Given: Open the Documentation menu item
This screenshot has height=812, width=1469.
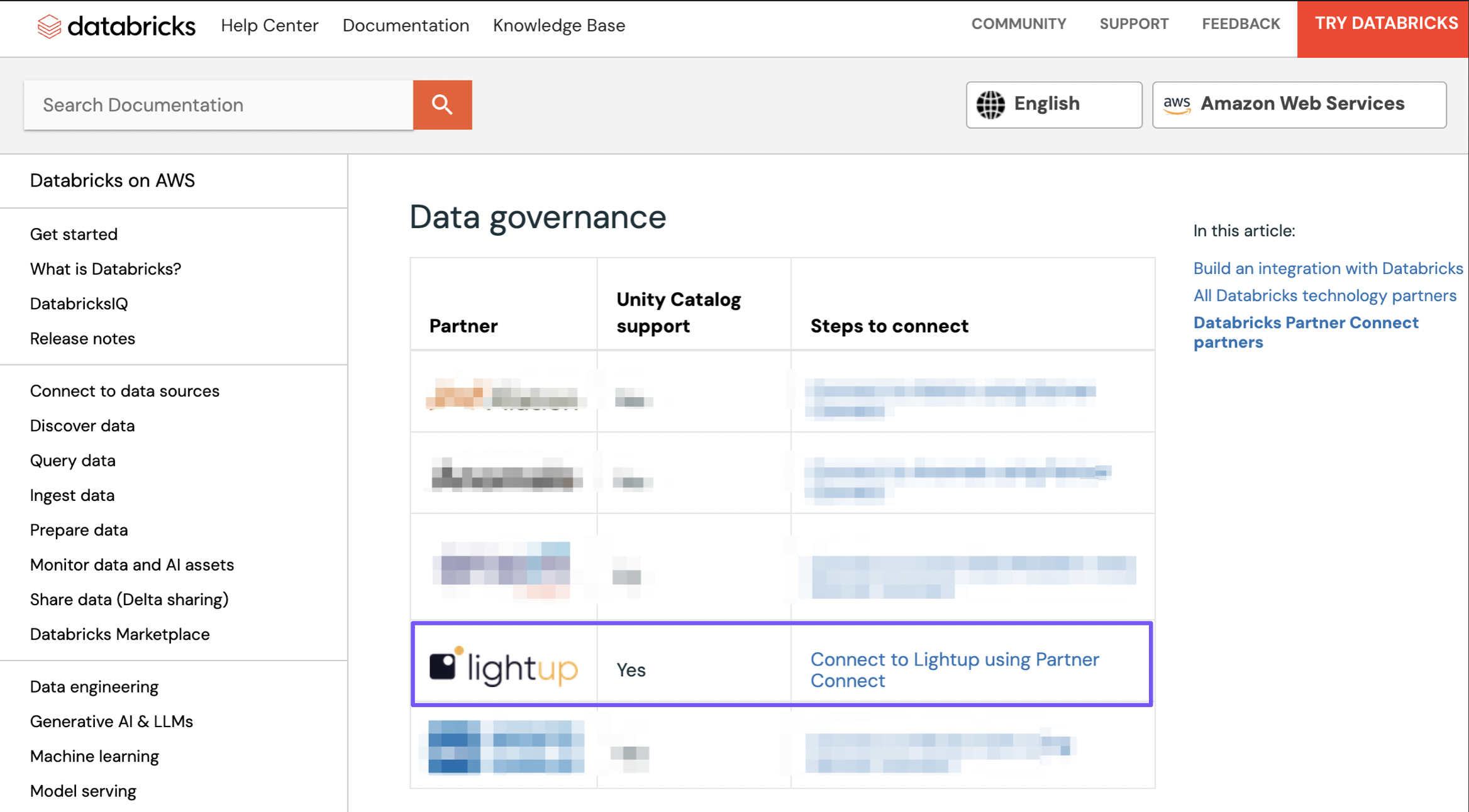Looking at the screenshot, I should [x=406, y=26].
